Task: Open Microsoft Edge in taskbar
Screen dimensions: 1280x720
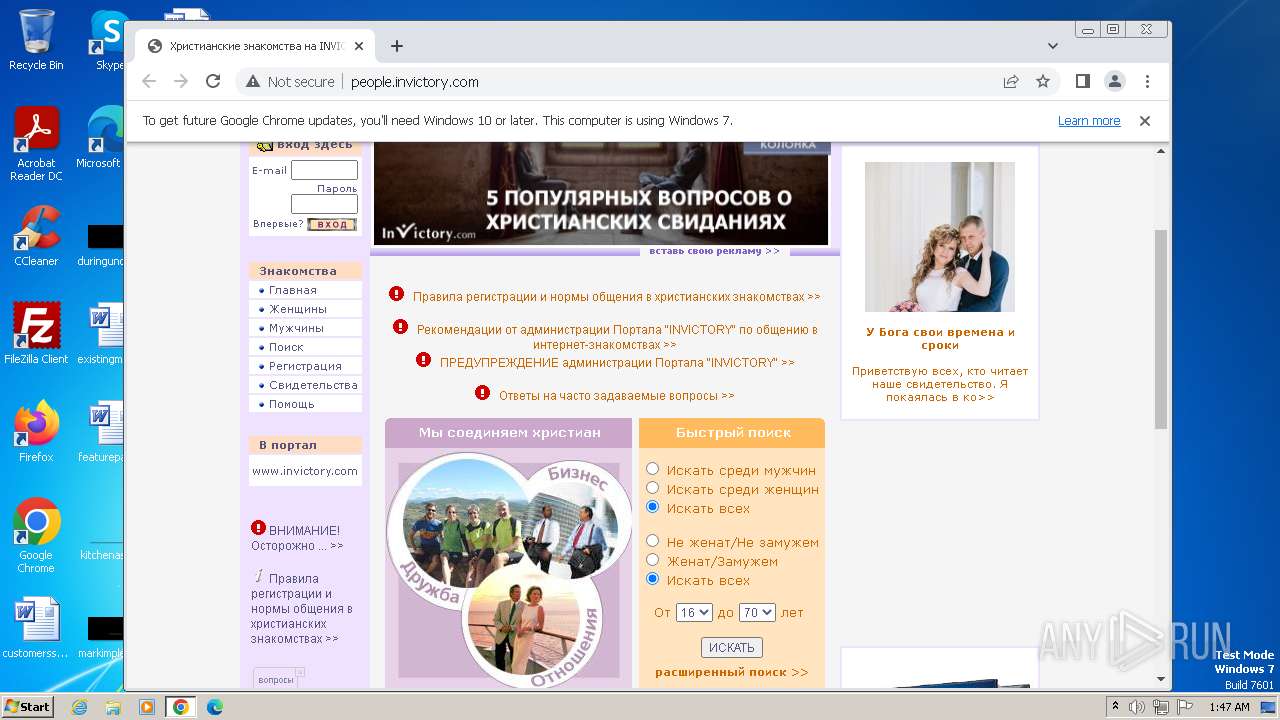Action: [215, 707]
